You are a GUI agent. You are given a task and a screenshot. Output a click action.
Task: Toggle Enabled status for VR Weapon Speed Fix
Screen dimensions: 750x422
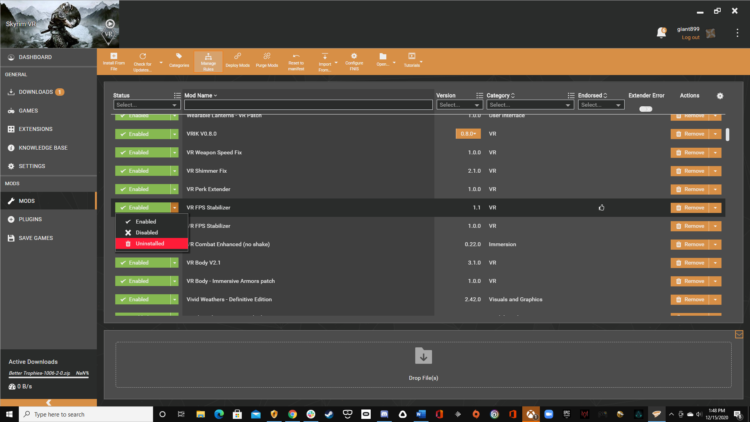click(143, 153)
